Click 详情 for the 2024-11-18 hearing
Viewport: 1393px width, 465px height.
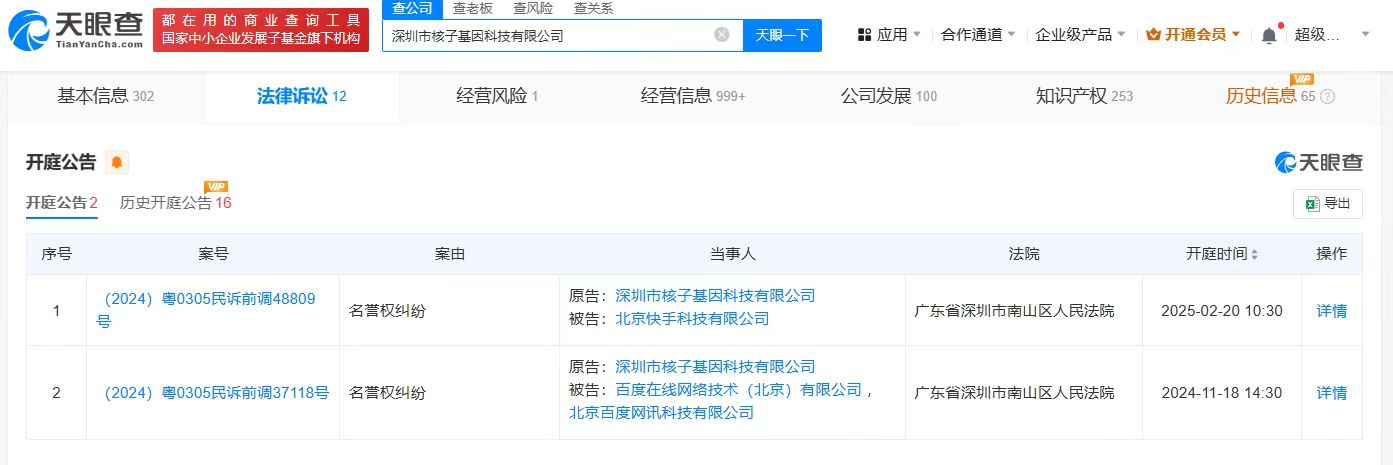[1331, 393]
